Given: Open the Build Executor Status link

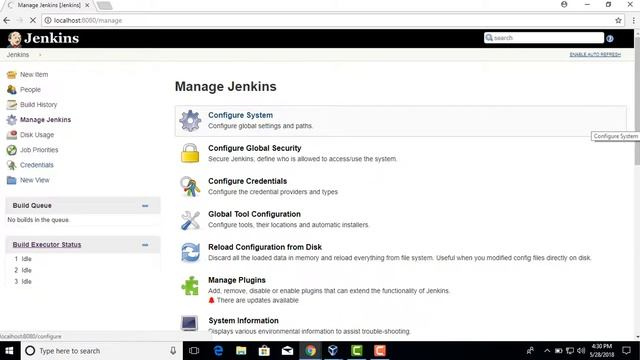Looking at the screenshot, I should [x=47, y=244].
